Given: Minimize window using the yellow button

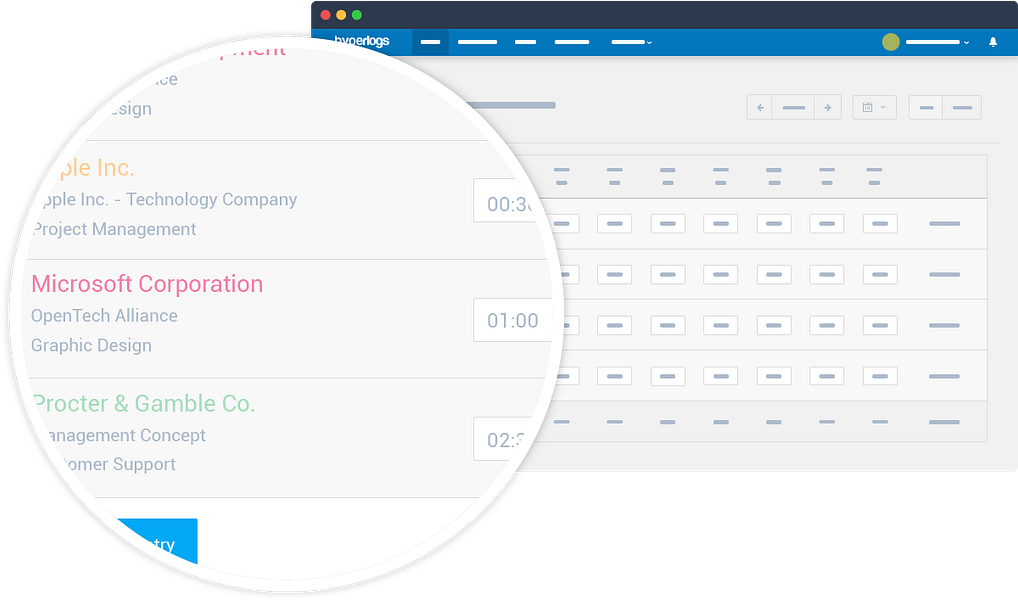Looking at the screenshot, I should click(x=341, y=15).
